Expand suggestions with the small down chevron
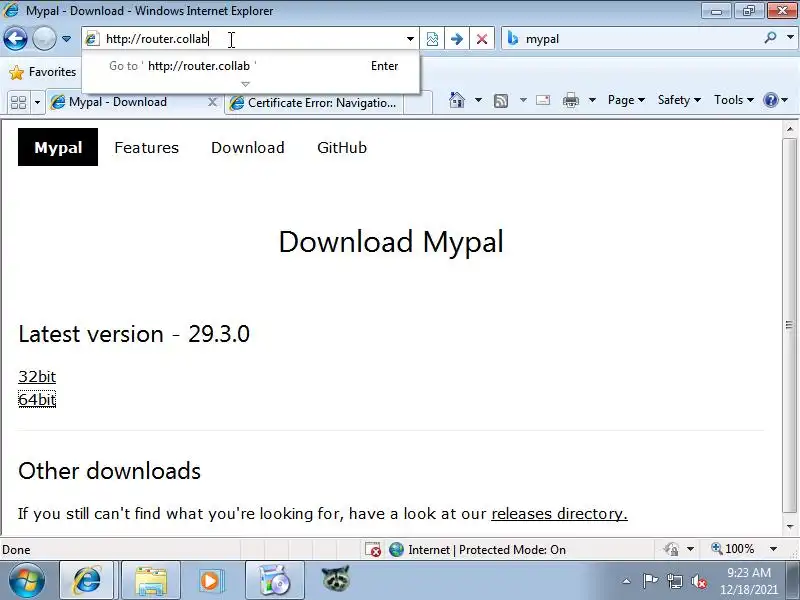800x600 pixels. click(x=245, y=84)
